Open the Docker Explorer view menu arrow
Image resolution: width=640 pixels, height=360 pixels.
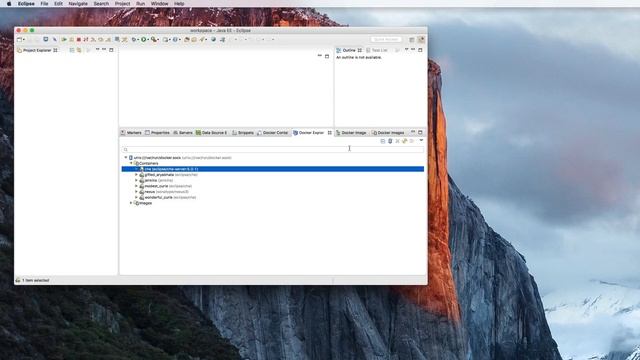click(421, 140)
